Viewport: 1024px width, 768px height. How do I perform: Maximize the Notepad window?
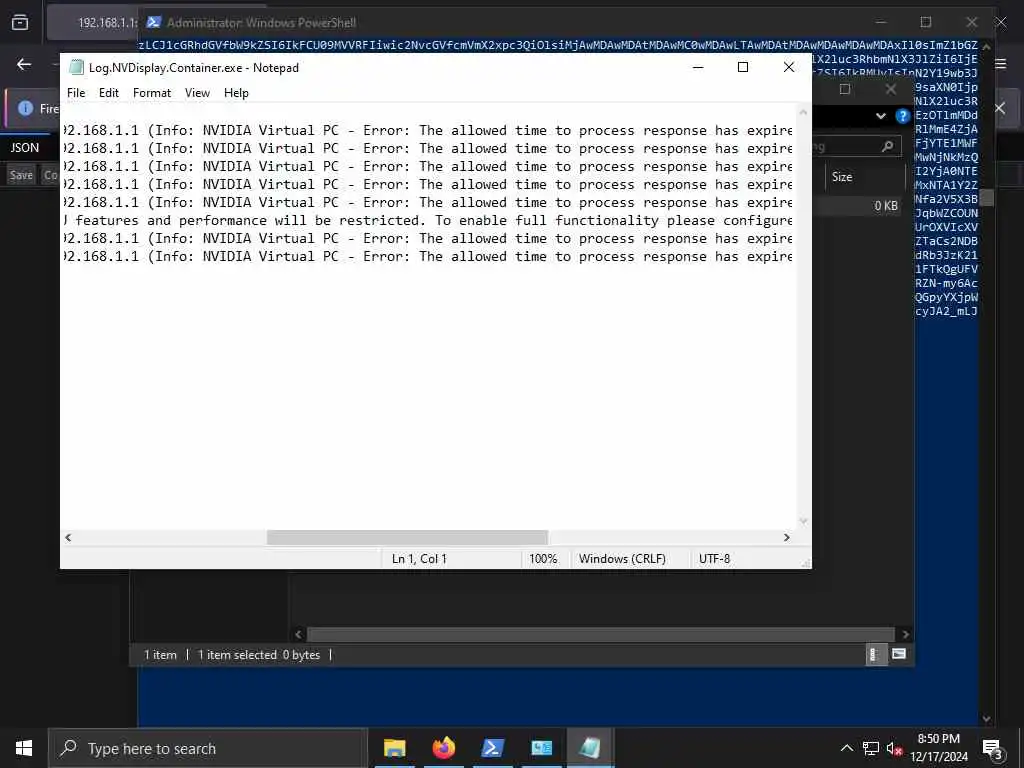pyautogui.click(x=743, y=67)
